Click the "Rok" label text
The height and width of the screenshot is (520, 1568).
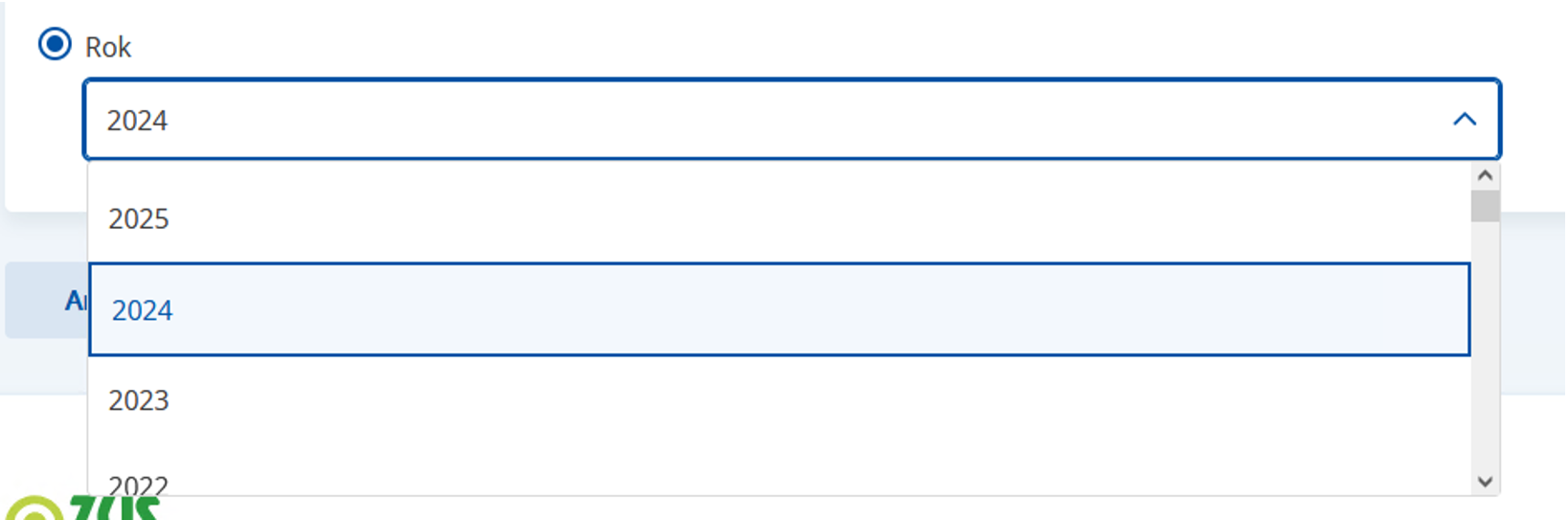107,47
